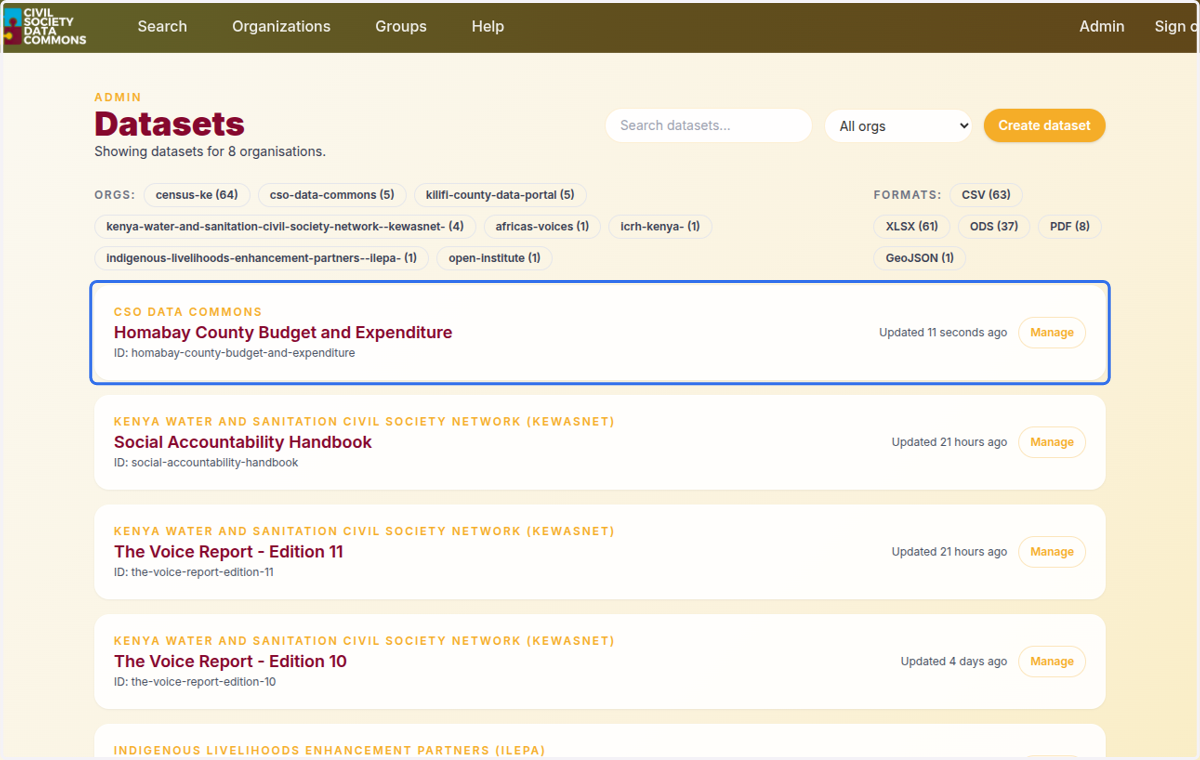Viewport: 1200px width, 760px height.
Task: Filter by africas-voices (1) chip
Action: tap(542, 227)
